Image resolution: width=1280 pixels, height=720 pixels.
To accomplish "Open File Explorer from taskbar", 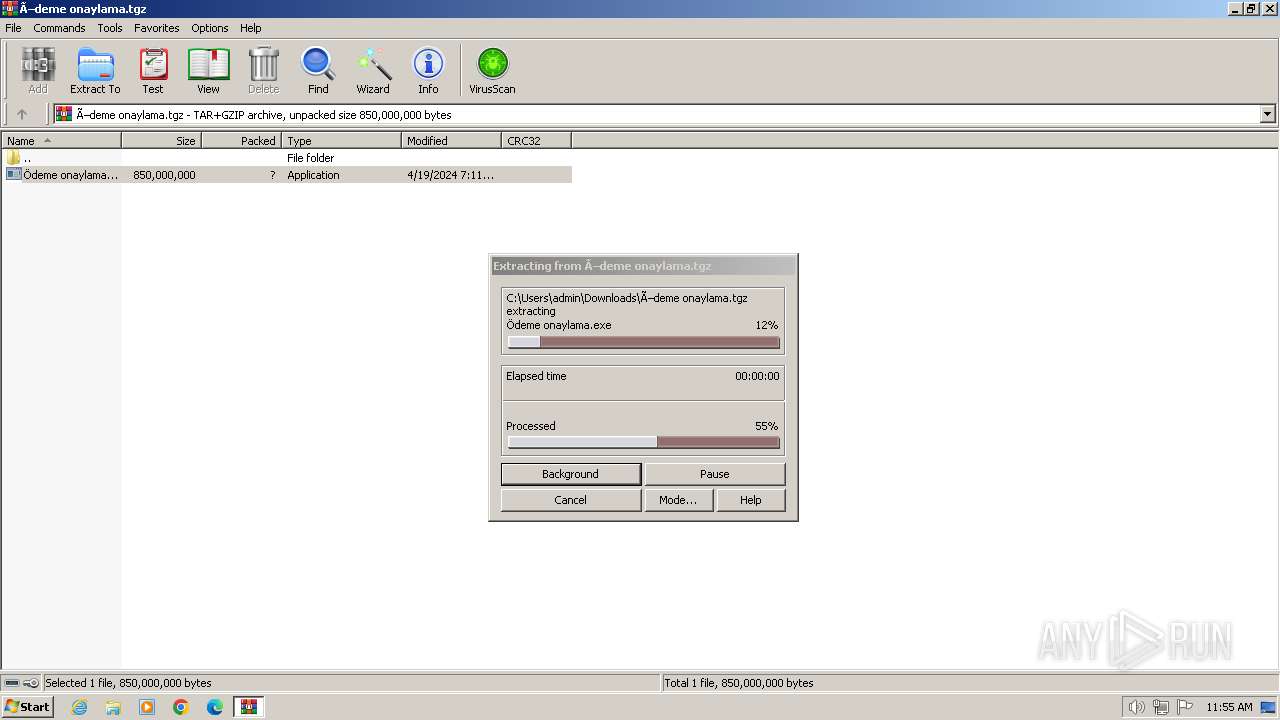I will pyautogui.click(x=113, y=707).
